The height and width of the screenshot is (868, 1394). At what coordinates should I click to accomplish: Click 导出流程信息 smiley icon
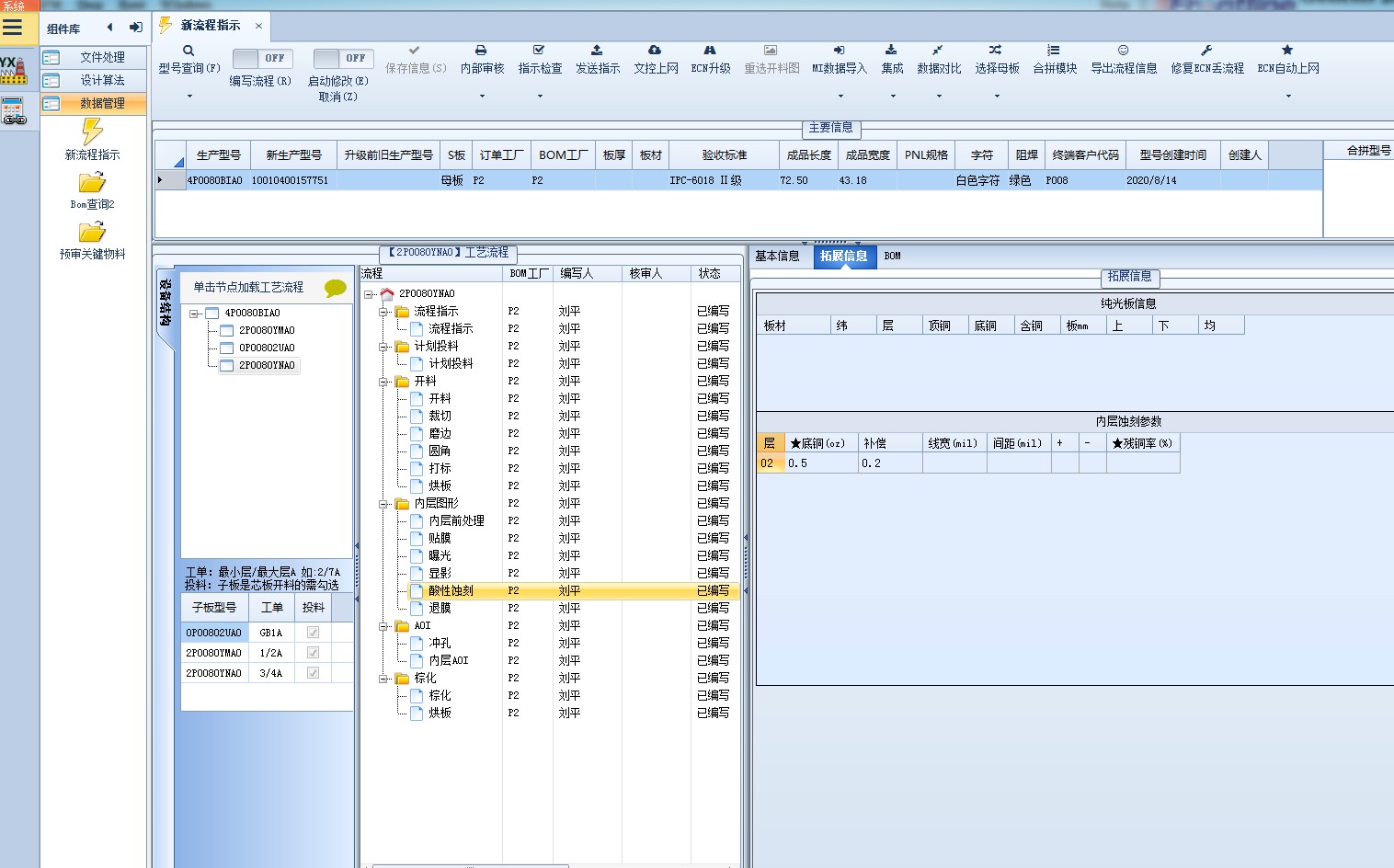click(1123, 51)
